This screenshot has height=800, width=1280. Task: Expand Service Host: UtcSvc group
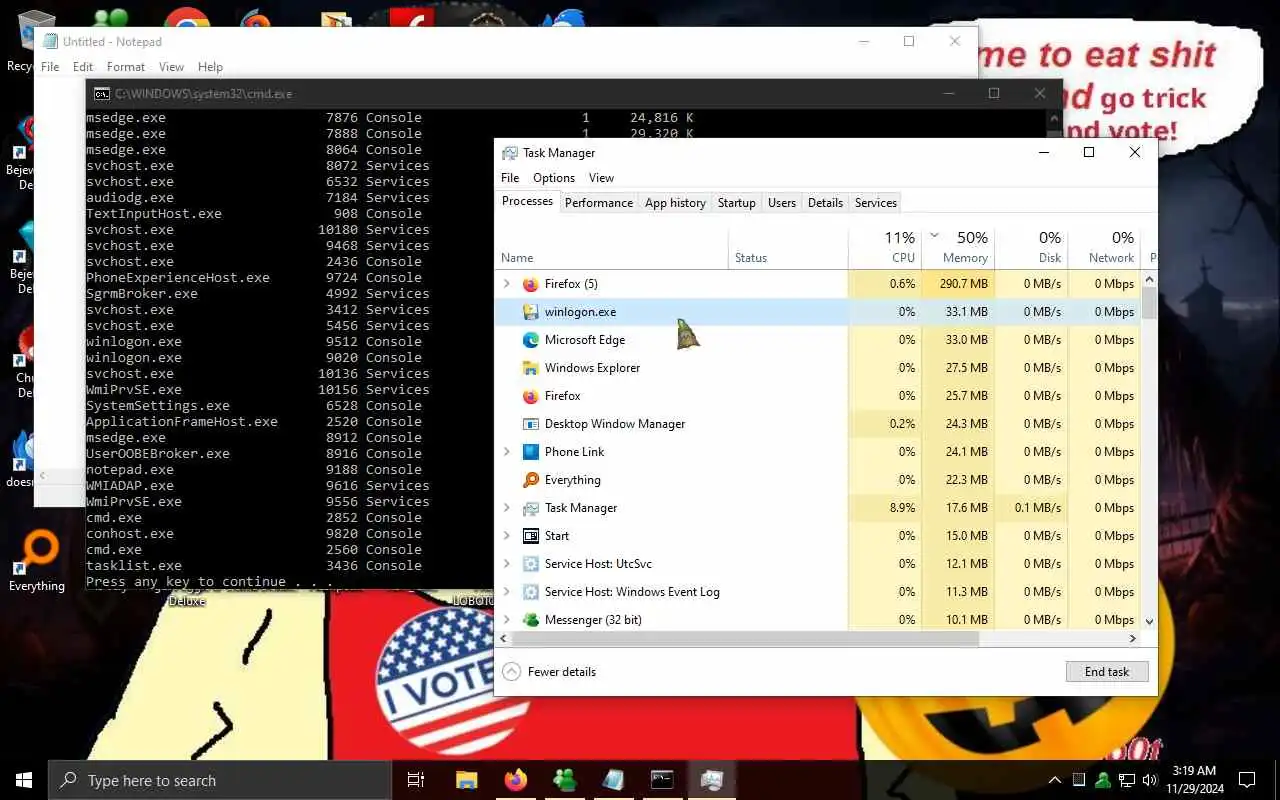507,564
